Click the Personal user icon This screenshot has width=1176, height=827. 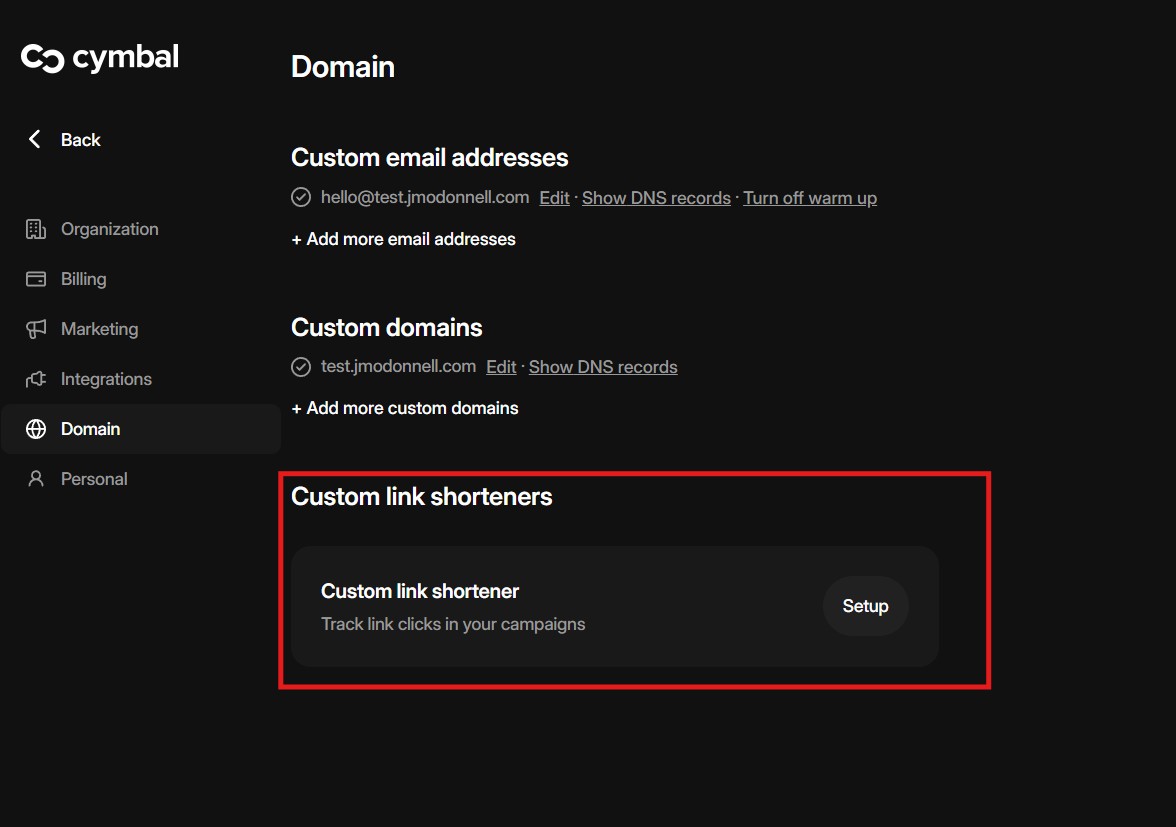click(36, 479)
